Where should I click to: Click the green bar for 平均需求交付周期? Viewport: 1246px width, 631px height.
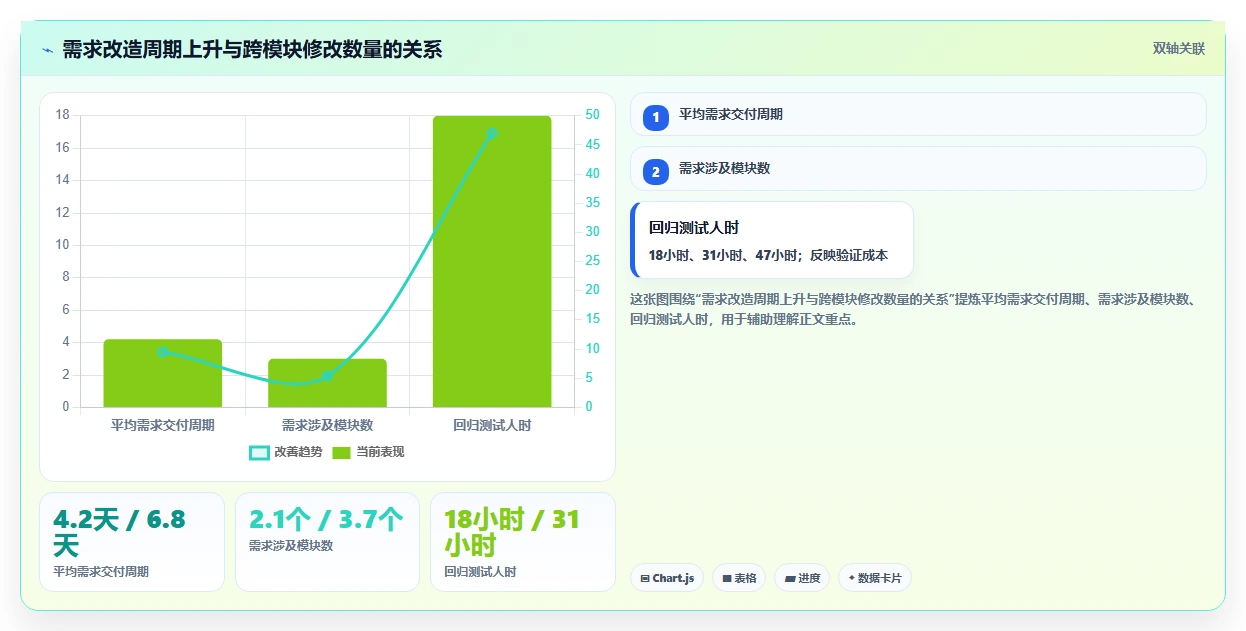click(x=163, y=373)
